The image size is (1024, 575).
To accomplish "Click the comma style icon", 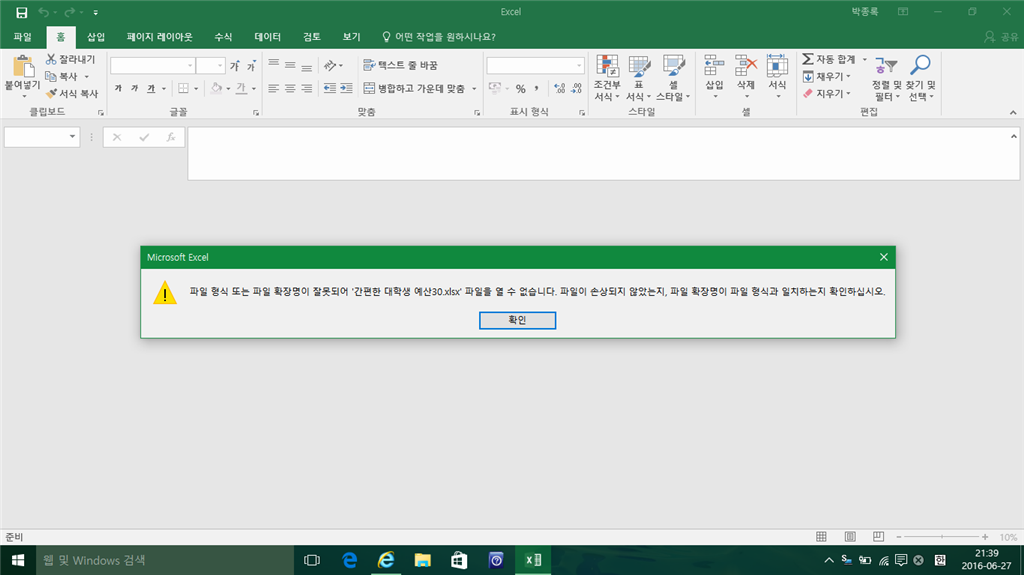I will click(x=536, y=88).
